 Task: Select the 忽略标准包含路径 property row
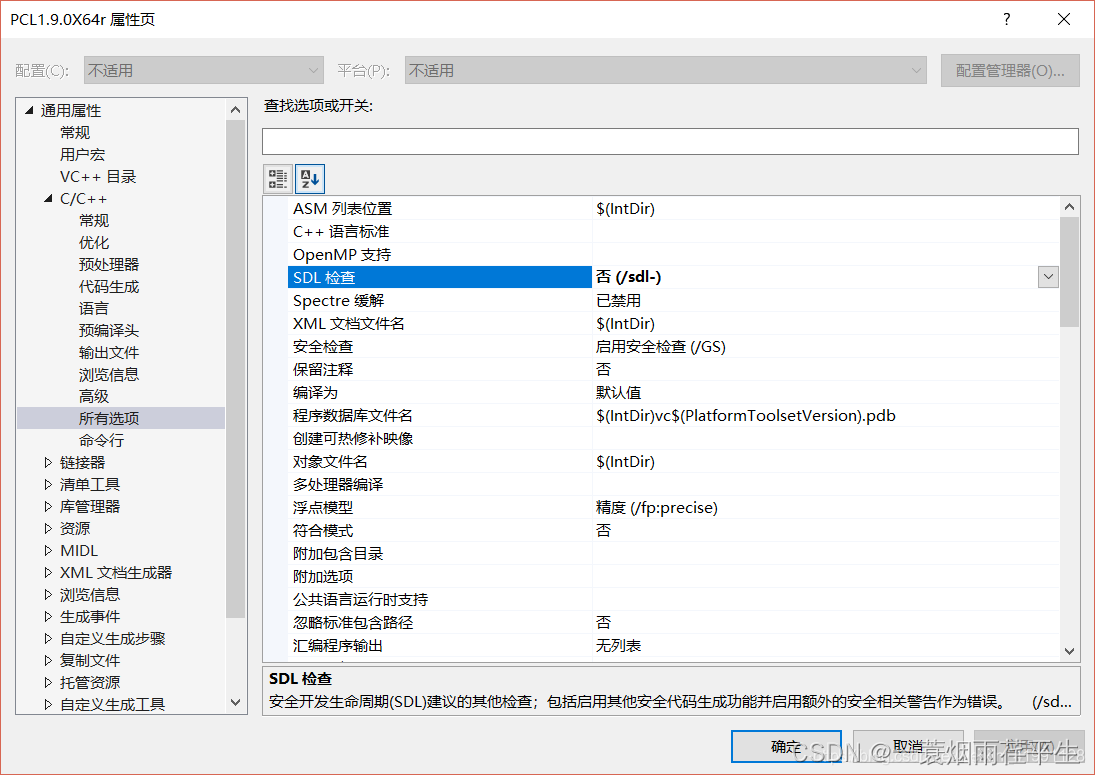tap(674, 623)
